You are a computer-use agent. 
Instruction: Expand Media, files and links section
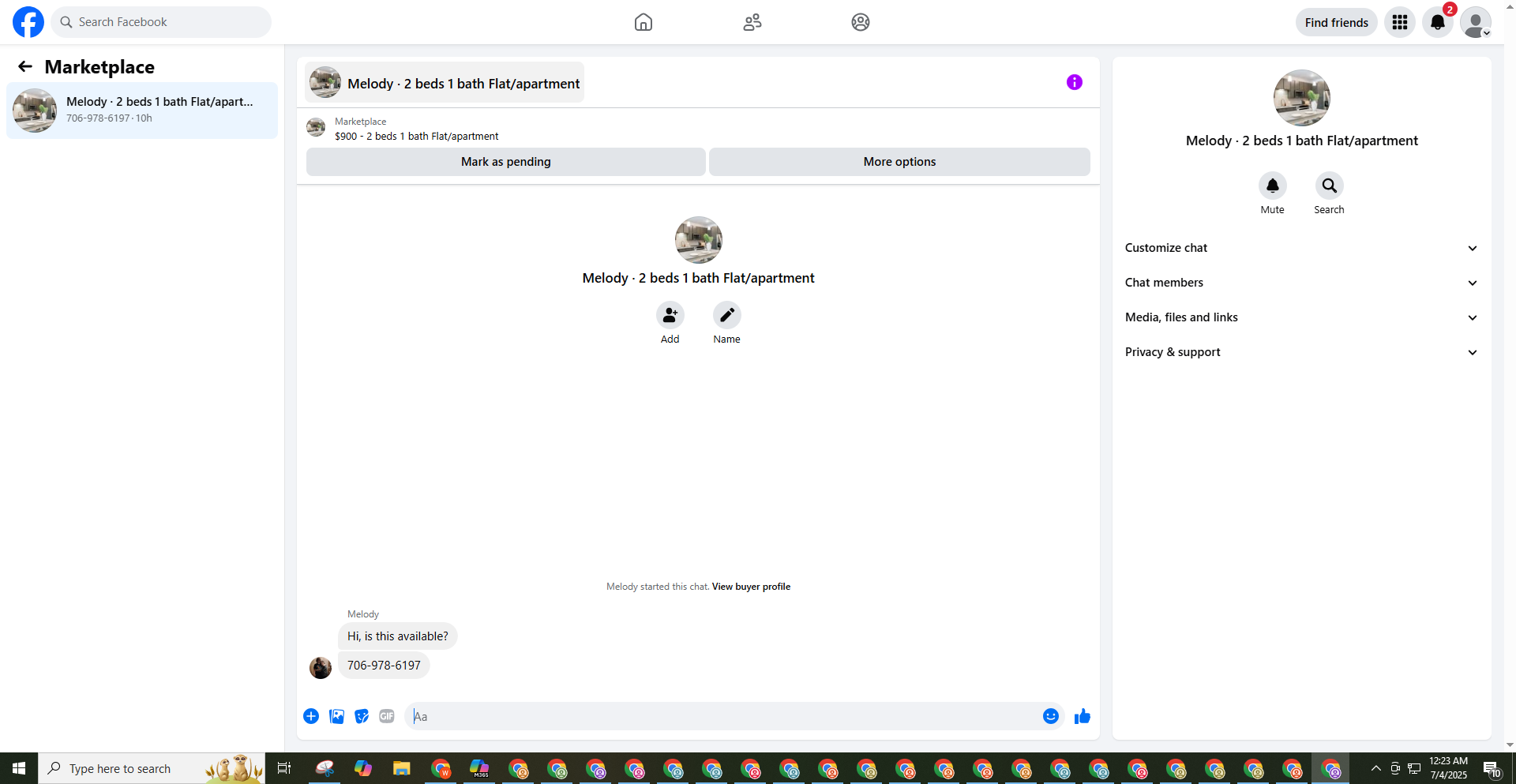tap(1301, 317)
